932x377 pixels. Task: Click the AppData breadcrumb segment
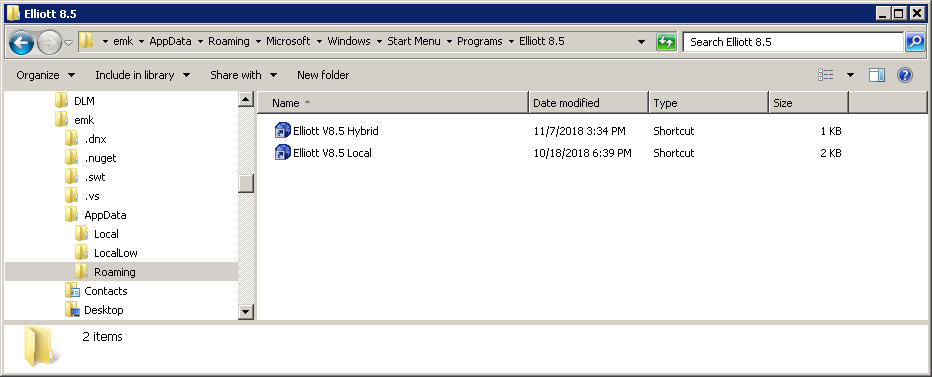coord(171,41)
